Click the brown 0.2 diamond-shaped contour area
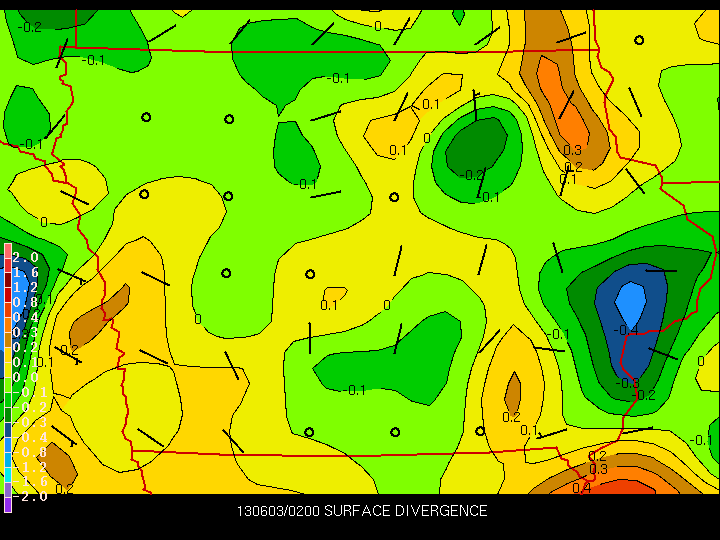Image resolution: width=720 pixels, height=540 pixels. click(x=513, y=393)
